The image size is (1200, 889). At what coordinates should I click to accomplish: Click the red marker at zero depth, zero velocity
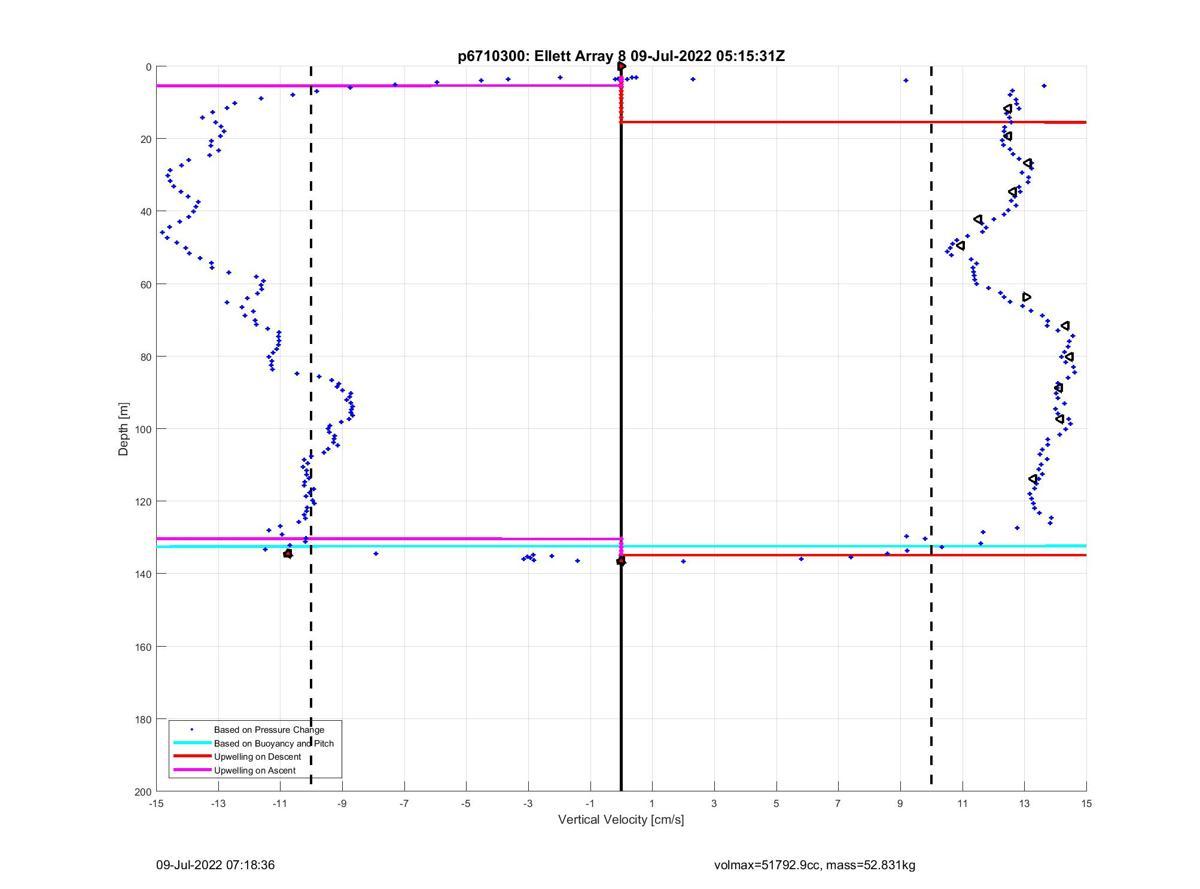pyautogui.click(x=621, y=67)
